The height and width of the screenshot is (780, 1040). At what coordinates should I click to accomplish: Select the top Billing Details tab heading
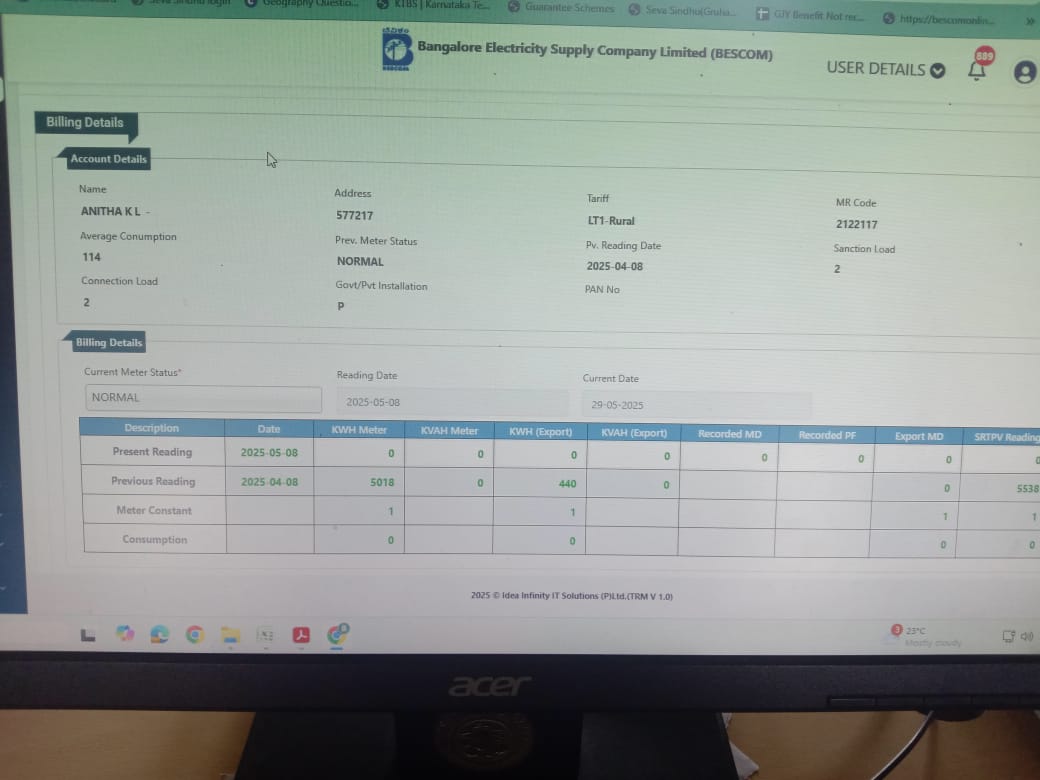point(85,123)
